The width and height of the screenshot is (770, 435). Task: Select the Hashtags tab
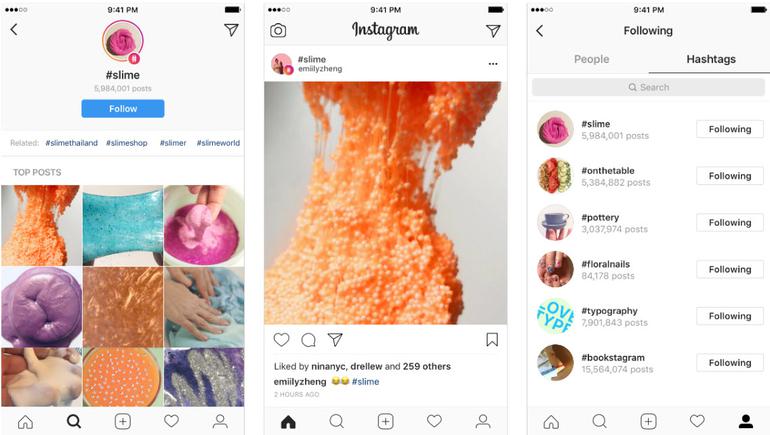711,59
